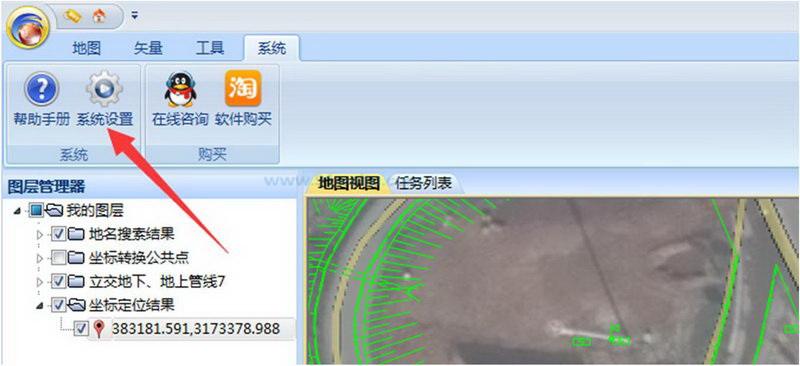The width and height of the screenshot is (800, 366).
Task: Switch to the 地图 ribbon tab
Action: (86, 48)
